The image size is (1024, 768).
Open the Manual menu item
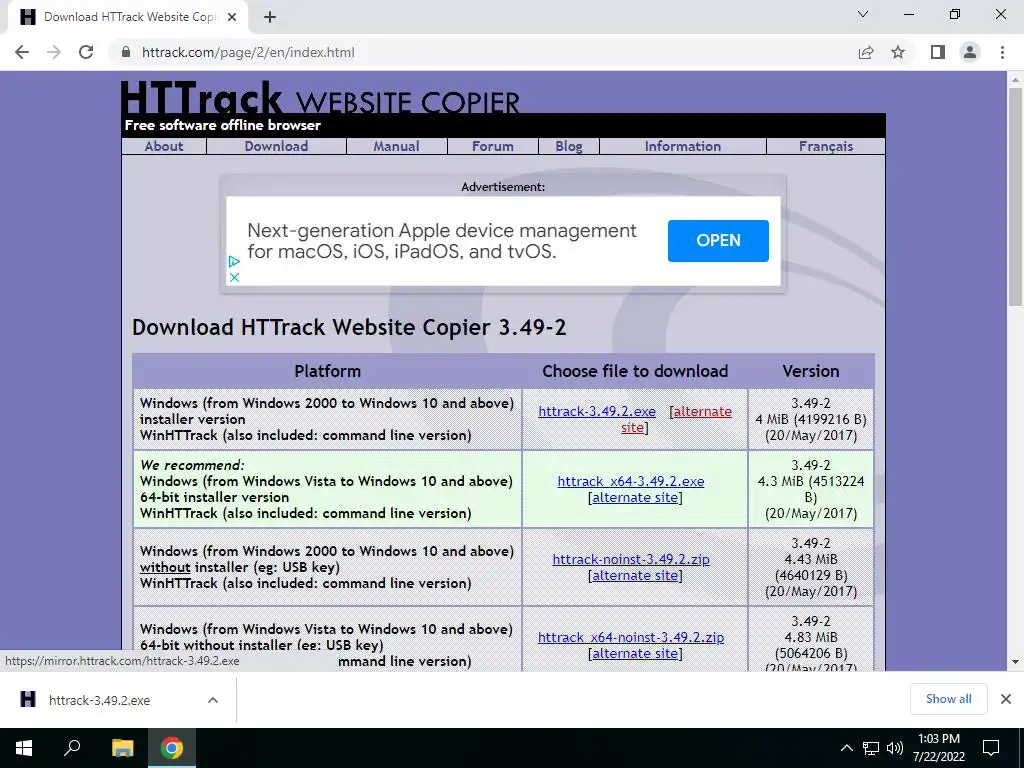[x=396, y=146]
